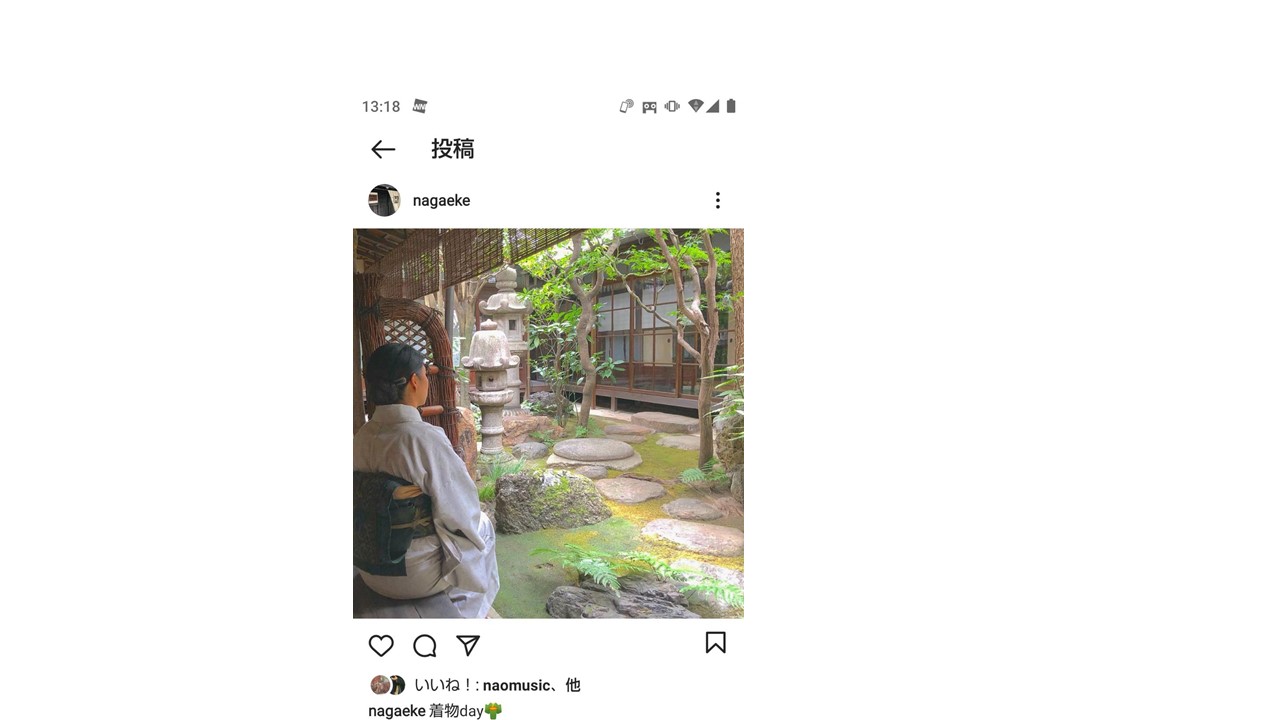Open the 投稿 header title

(x=452, y=149)
